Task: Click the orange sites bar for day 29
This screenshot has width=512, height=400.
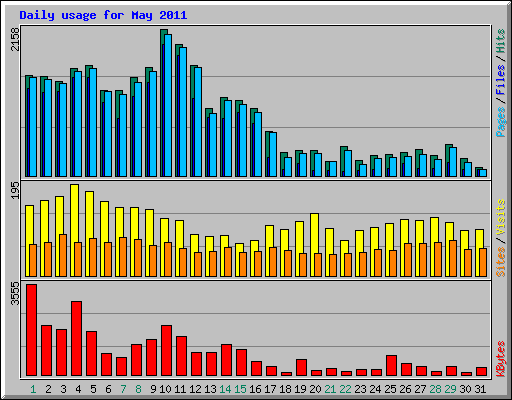Action: [453, 259]
